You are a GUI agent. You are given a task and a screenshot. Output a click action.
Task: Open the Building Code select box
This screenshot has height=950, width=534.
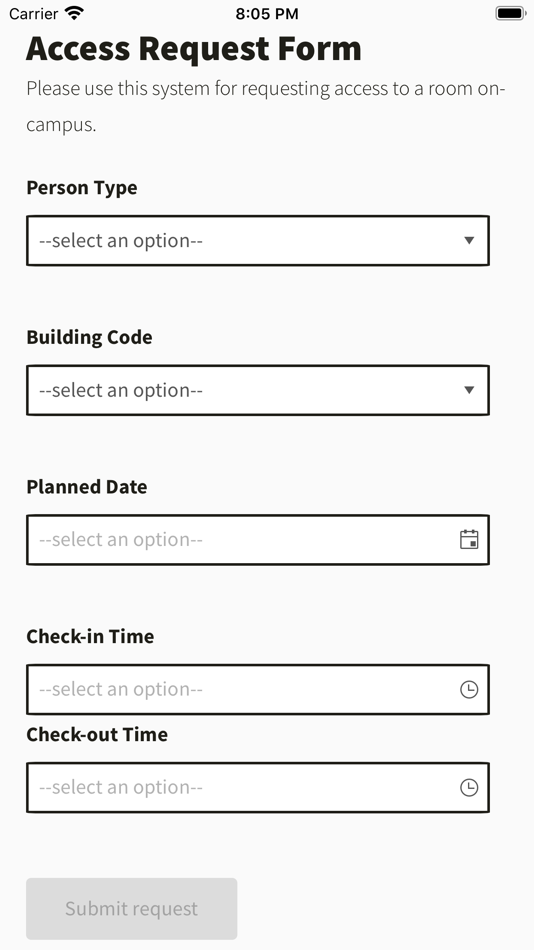(258, 390)
